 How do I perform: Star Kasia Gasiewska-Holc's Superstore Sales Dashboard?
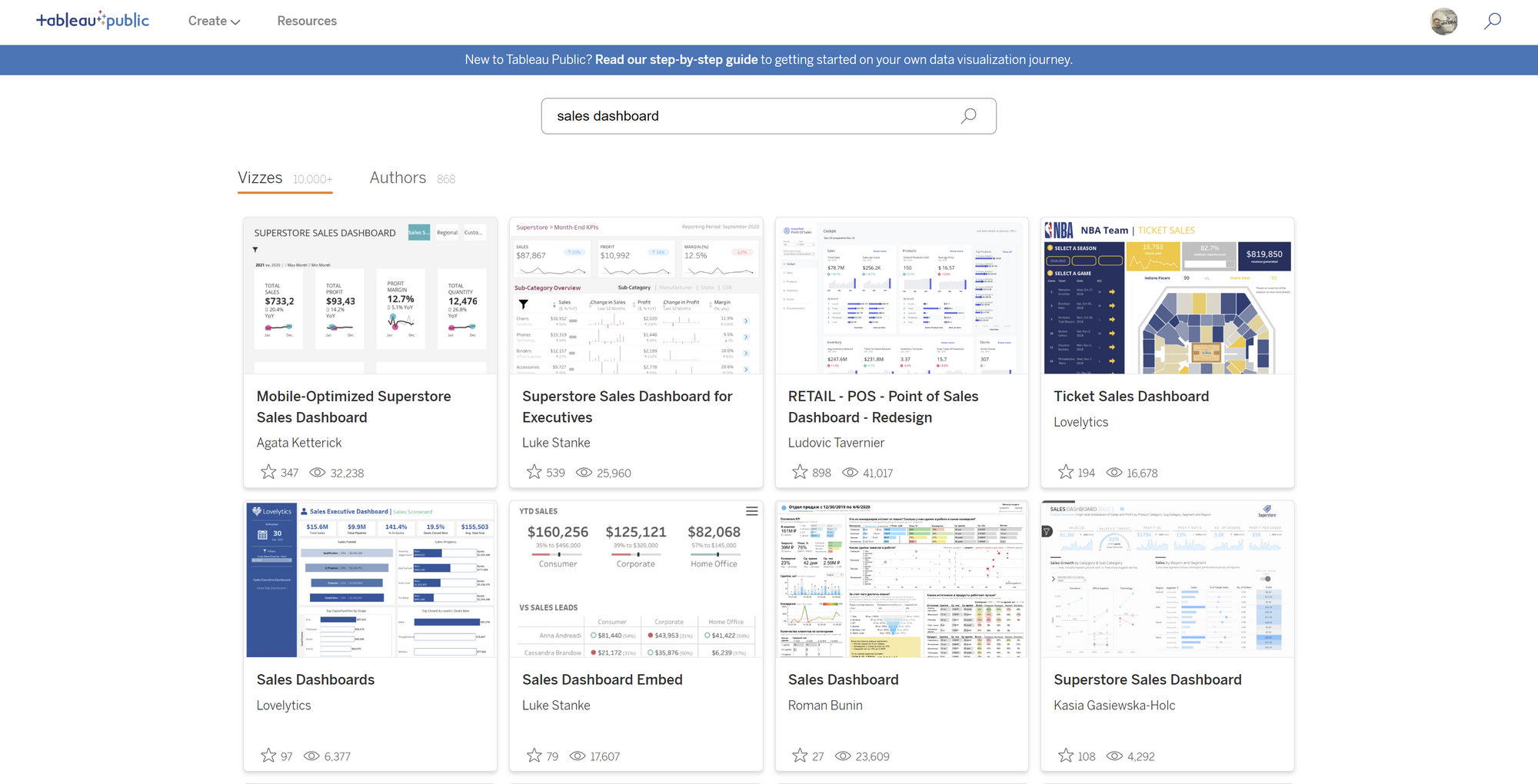1066,756
